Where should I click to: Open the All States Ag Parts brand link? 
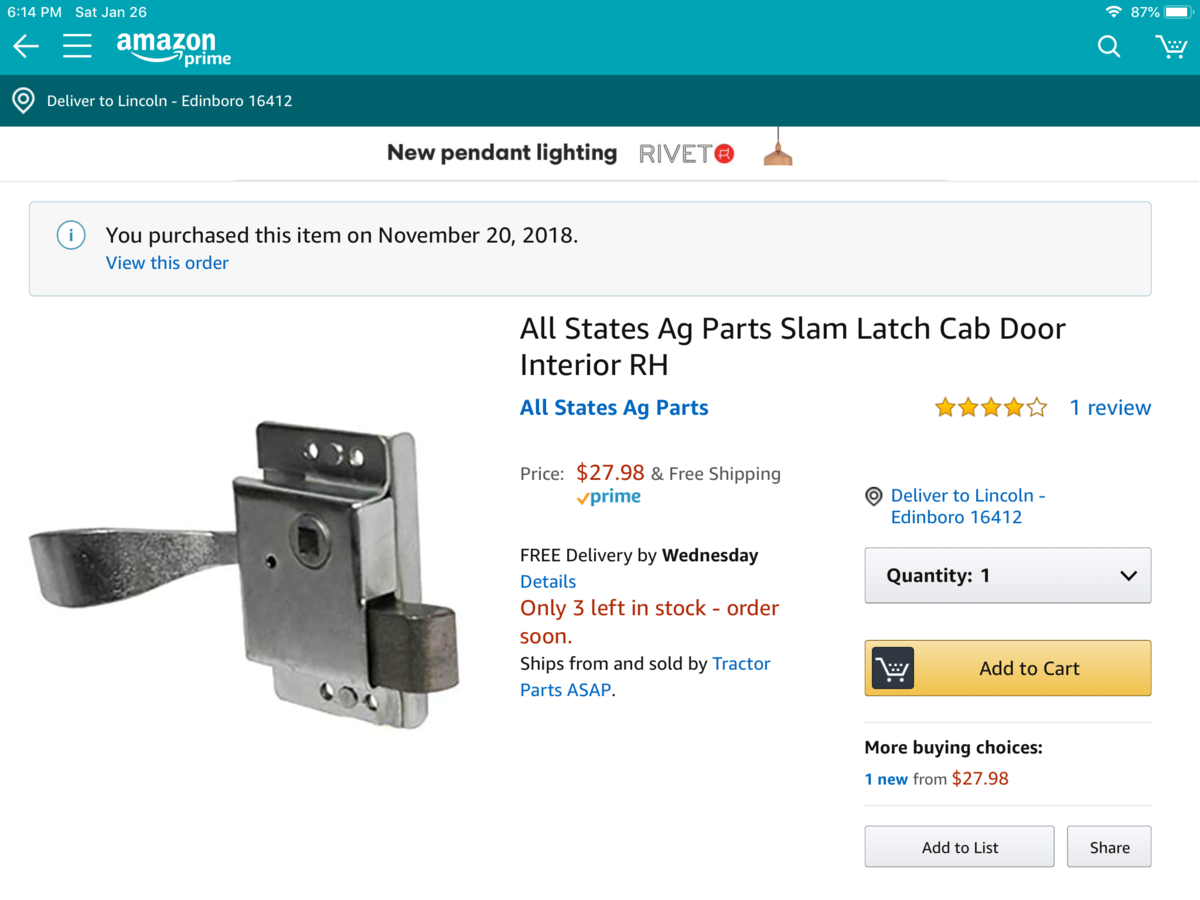coord(614,408)
